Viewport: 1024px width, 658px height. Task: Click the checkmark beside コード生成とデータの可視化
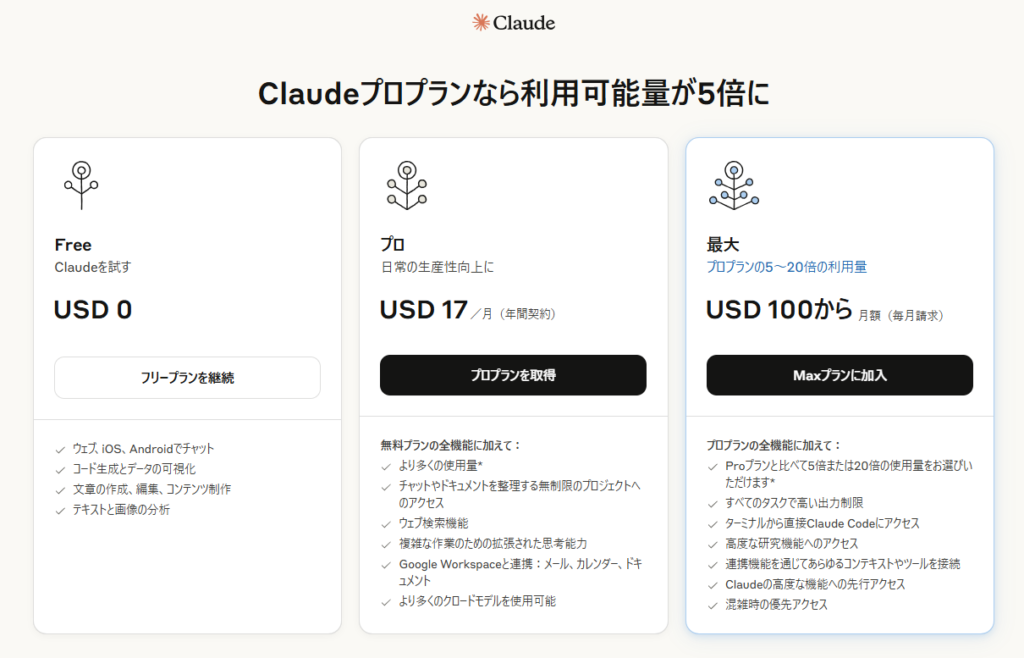tap(60, 470)
